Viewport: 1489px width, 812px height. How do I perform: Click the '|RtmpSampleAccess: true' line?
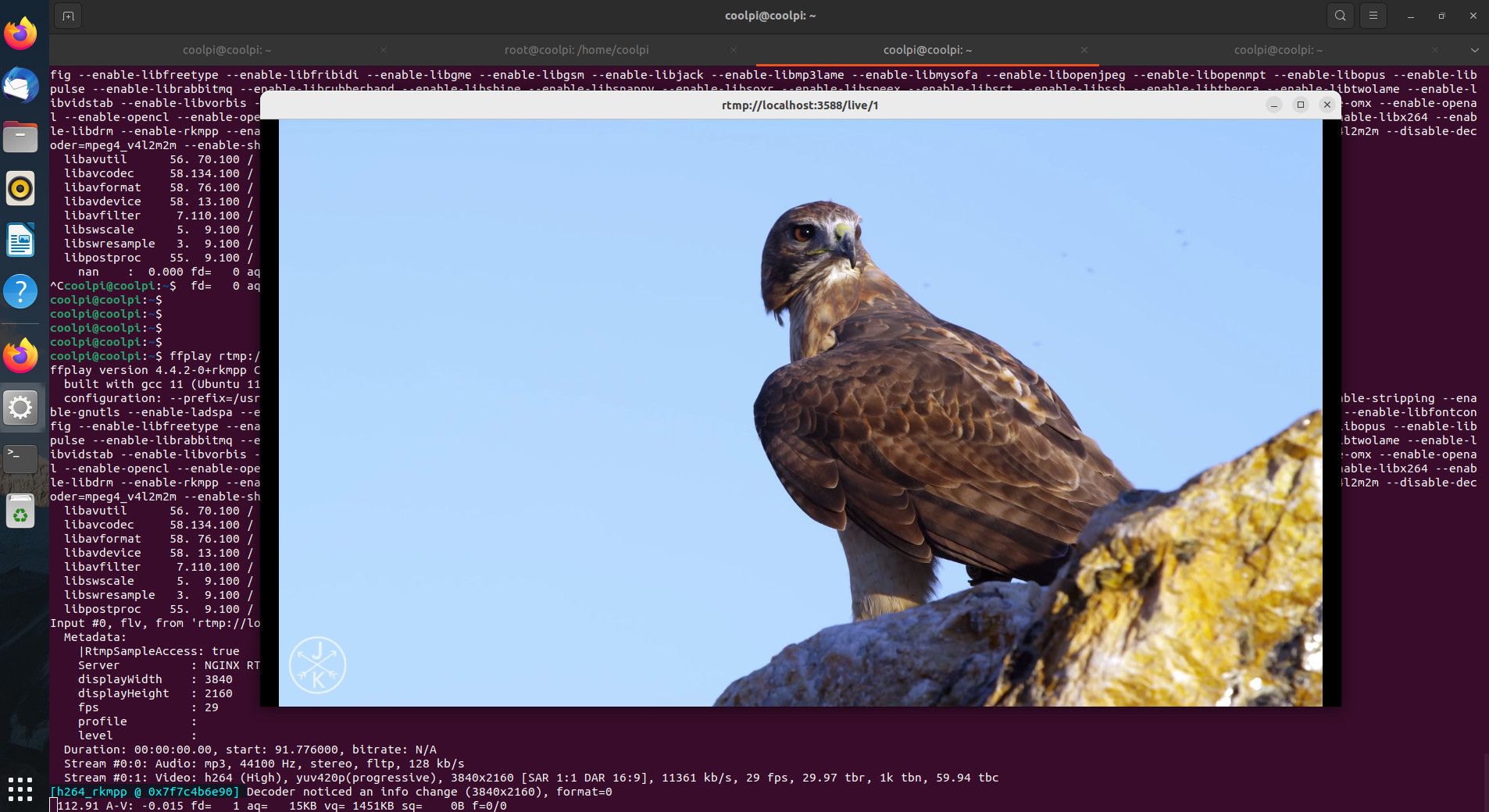click(159, 651)
